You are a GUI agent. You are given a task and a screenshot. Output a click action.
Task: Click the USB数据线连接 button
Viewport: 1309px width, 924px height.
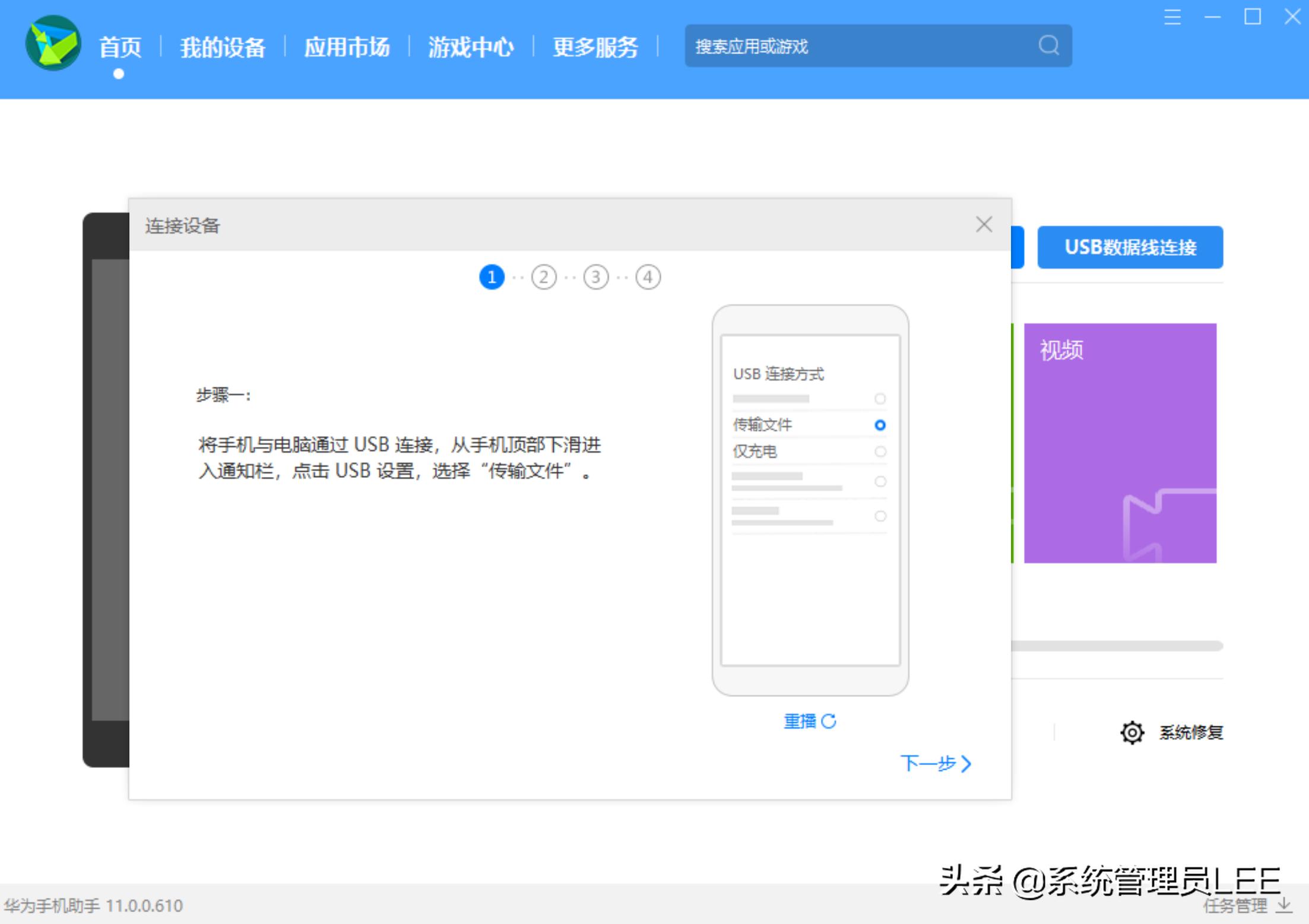[x=1130, y=247]
